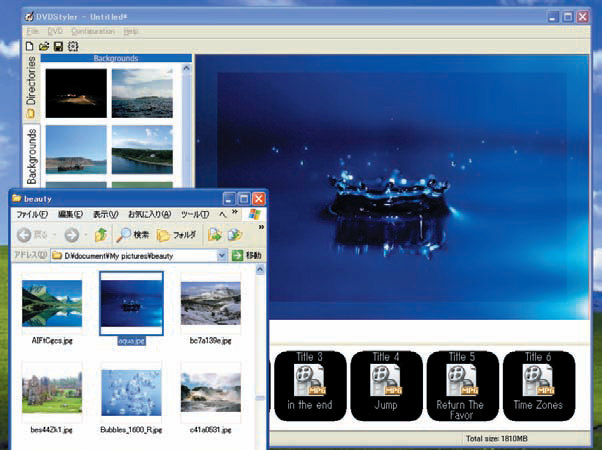This screenshot has width=602, height=450.
Task: Click the water drop menu preview canvas
Action: 392,187
